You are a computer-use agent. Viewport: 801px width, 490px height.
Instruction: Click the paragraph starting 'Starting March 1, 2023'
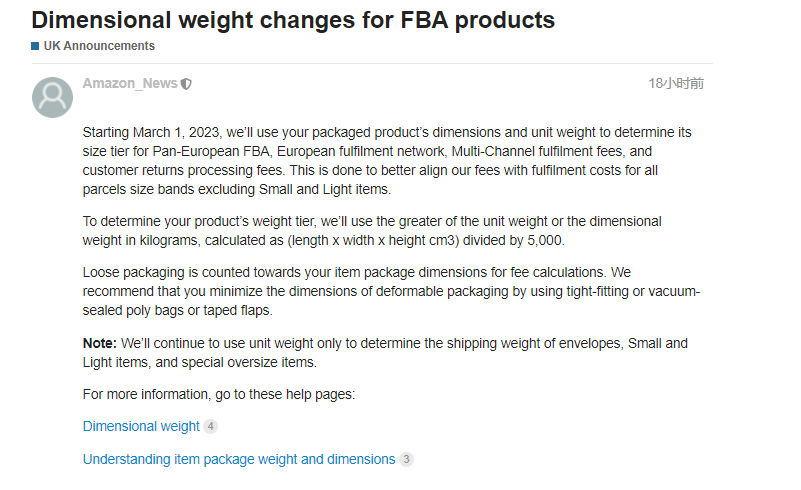click(385, 161)
